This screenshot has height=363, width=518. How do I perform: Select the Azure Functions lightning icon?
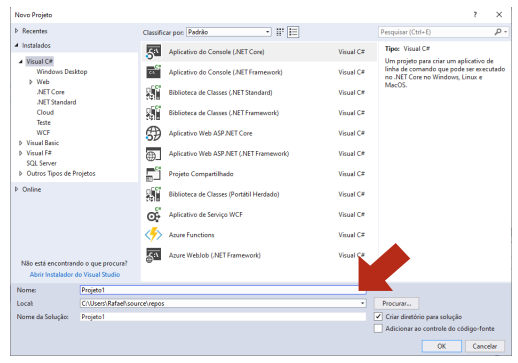pos(153,235)
